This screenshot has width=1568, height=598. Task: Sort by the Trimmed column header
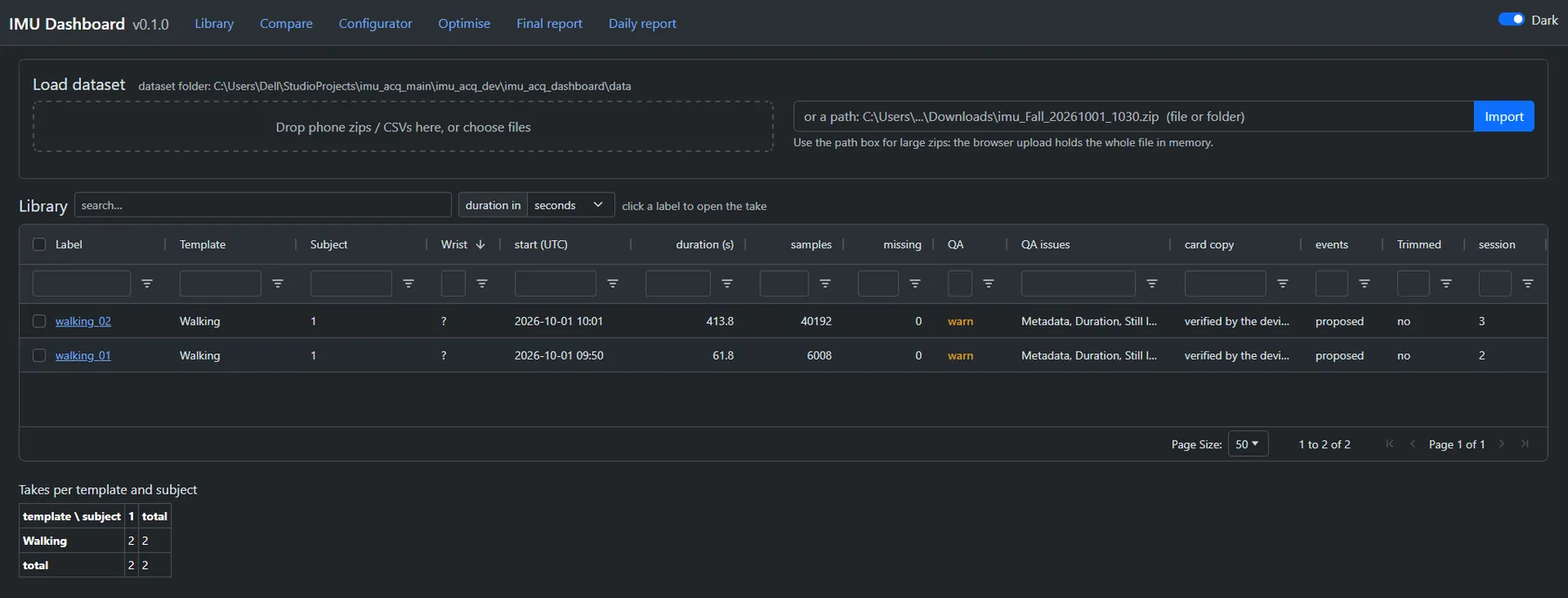[1419, 245]
